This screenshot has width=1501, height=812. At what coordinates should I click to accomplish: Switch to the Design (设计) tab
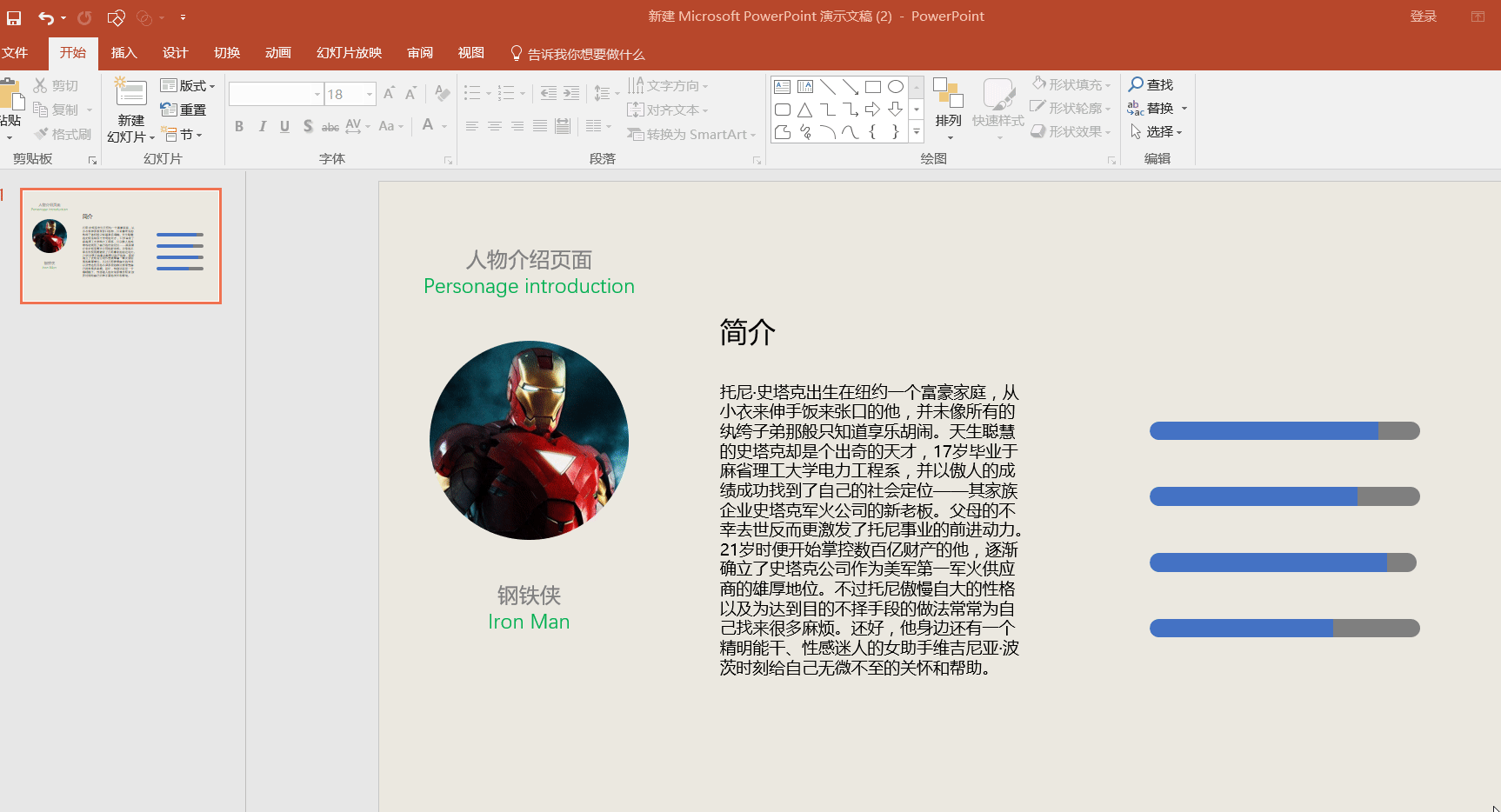[x=176, y=53]
